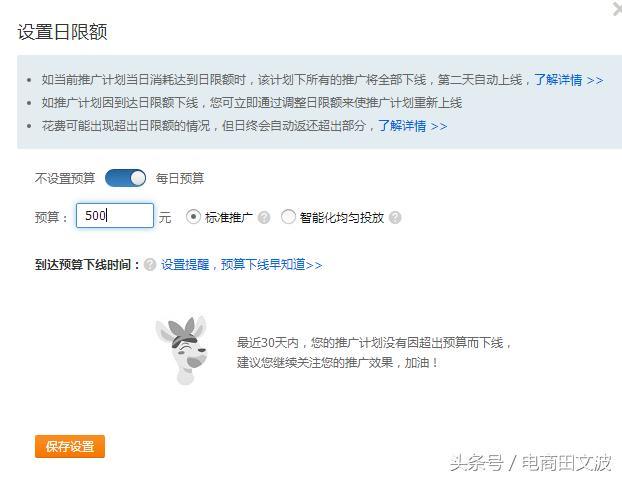Click the budget input field showing 500
The height and width of the screenshot is (478, 622).
coord(115,215)
